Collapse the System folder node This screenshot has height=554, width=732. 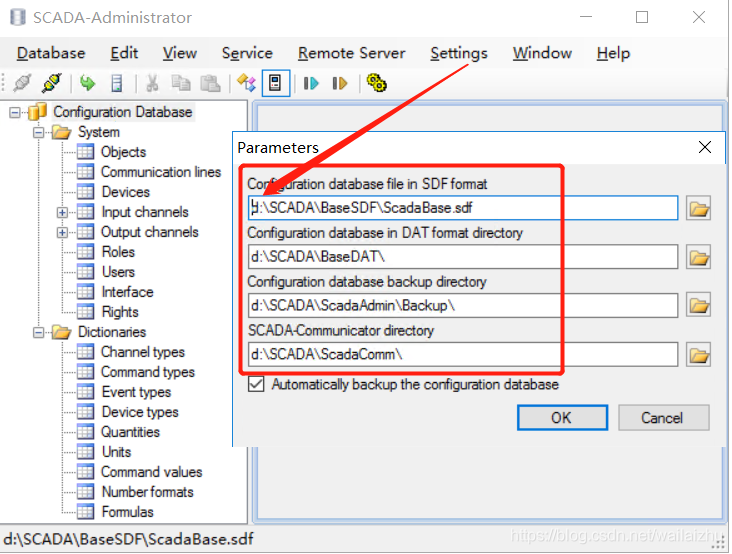pos(39,133)
